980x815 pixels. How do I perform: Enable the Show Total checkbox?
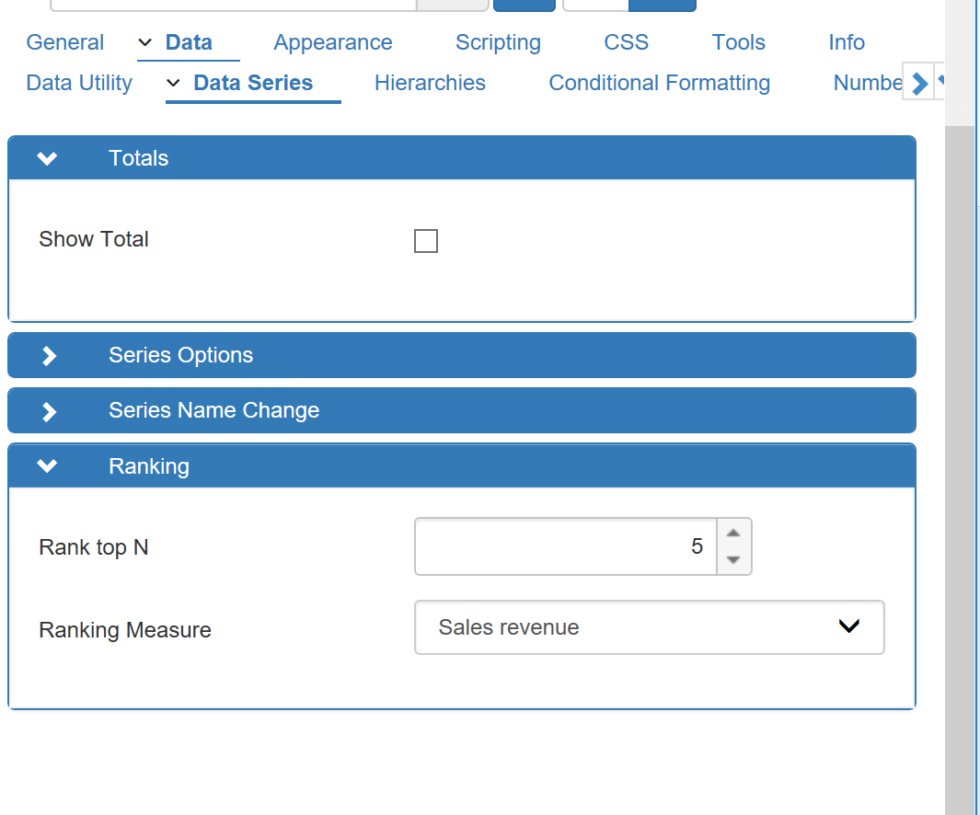[x=426, y=240]
